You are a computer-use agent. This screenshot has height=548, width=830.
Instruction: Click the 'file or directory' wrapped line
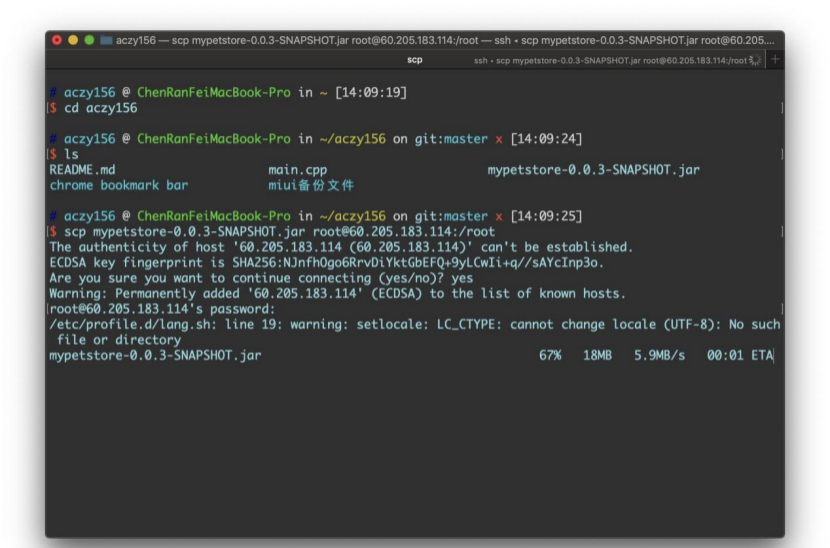click(119, 340)
